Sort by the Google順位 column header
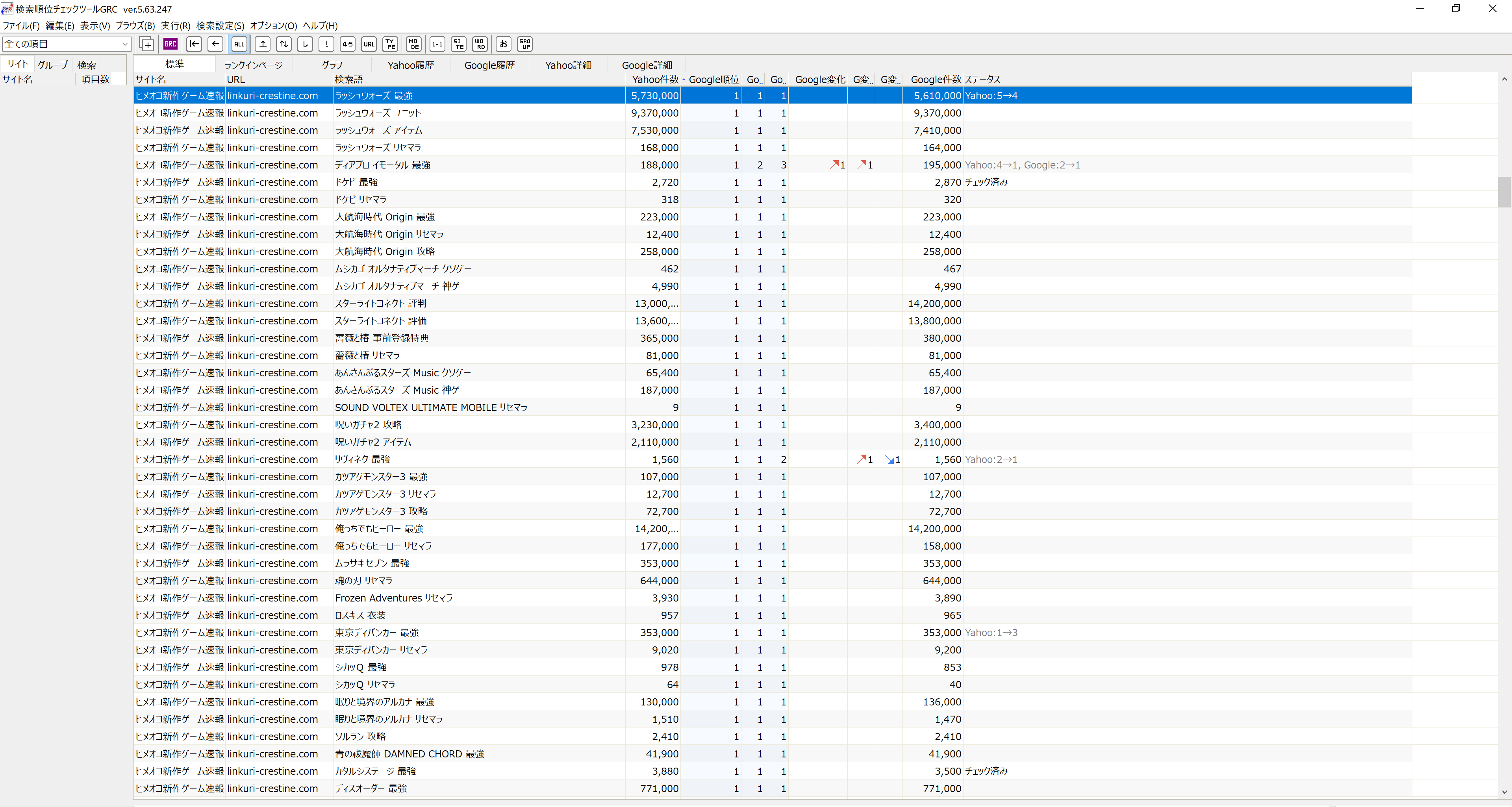 (x=713, y=79)
